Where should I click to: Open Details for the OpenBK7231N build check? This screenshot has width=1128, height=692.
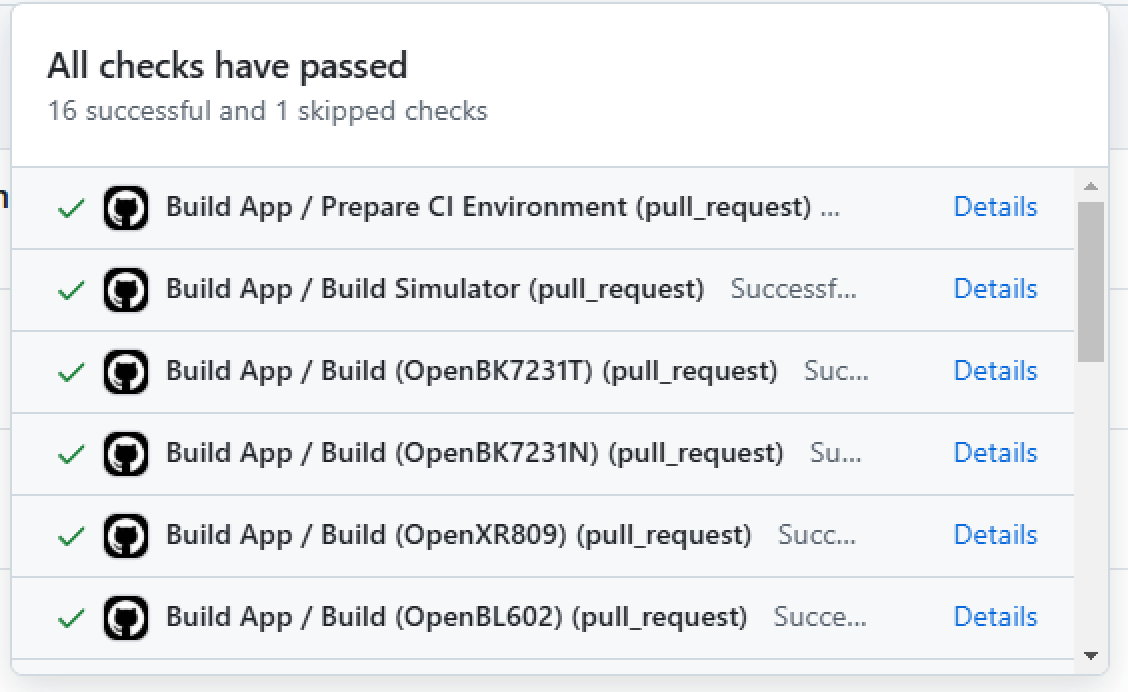click(x=995, y=453)
